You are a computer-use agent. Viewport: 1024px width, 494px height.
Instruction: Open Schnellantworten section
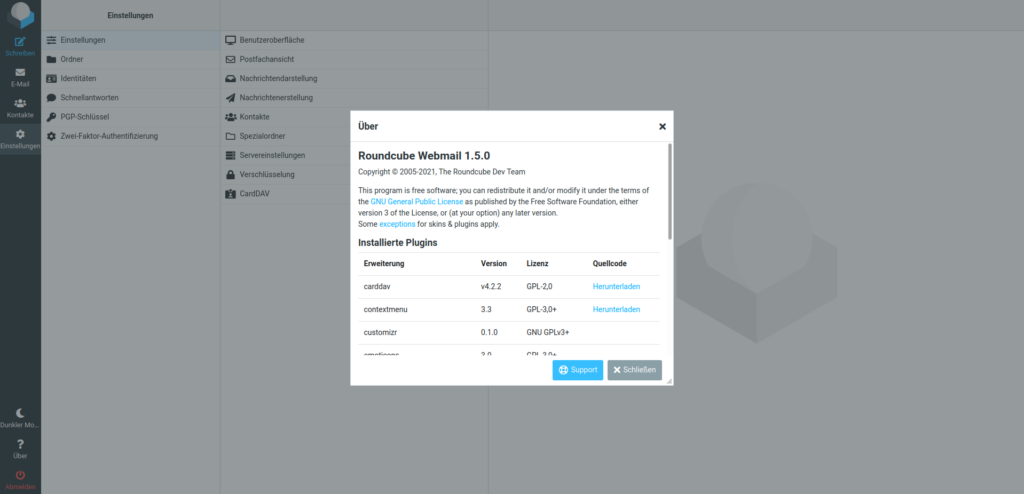[131, 97]
